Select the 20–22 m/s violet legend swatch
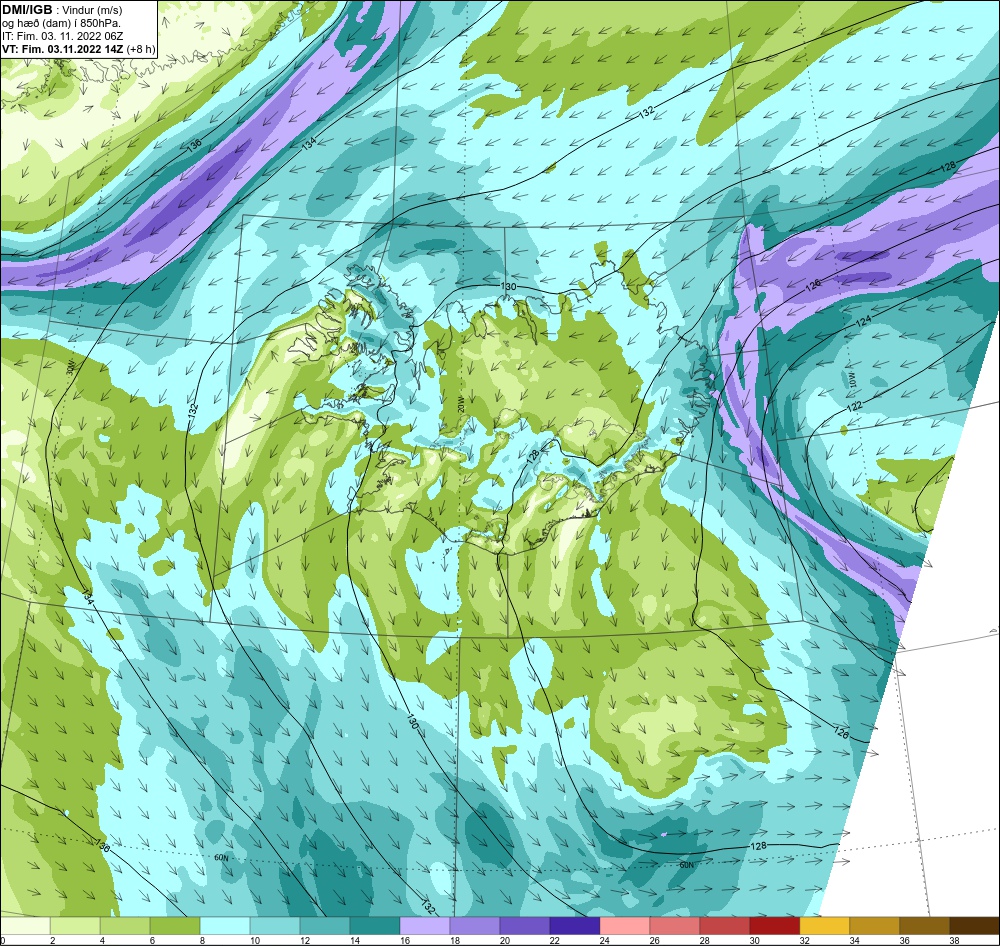Screen dimensions: 1000x946 click(525, 926)
